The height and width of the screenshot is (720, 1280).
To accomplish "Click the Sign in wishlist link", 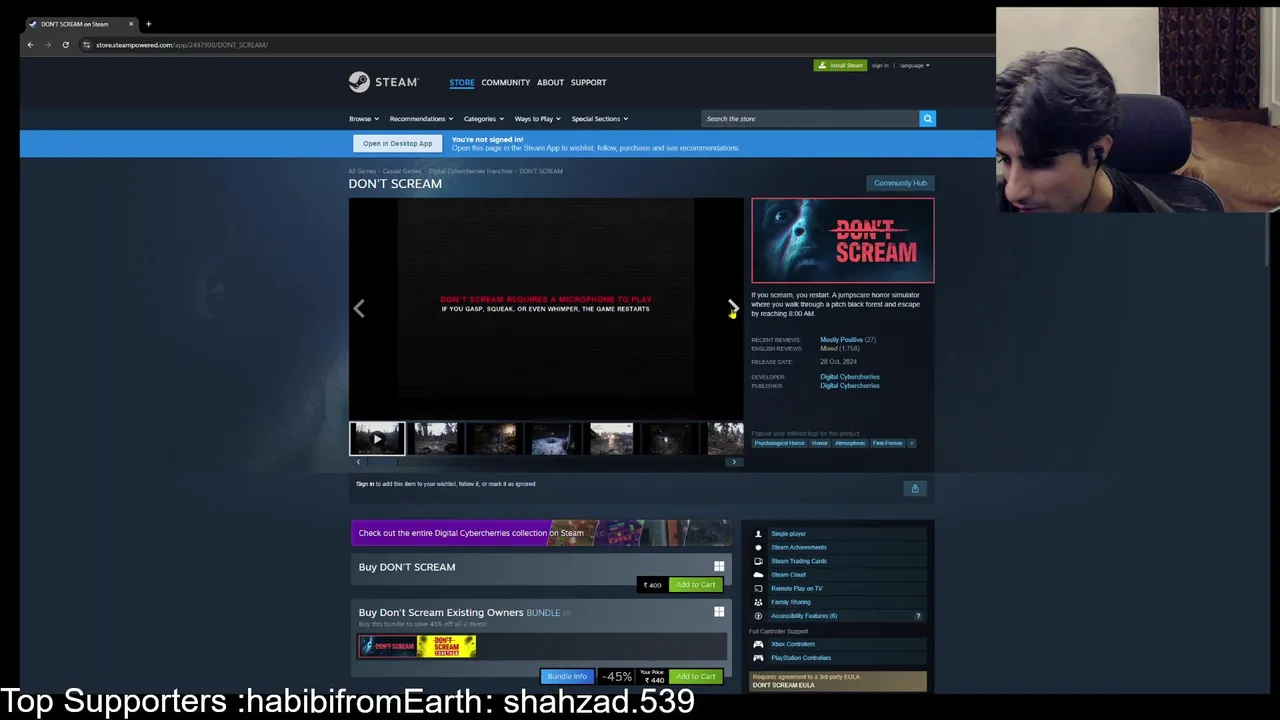I will pyautogui.click(x=365, y=484).
